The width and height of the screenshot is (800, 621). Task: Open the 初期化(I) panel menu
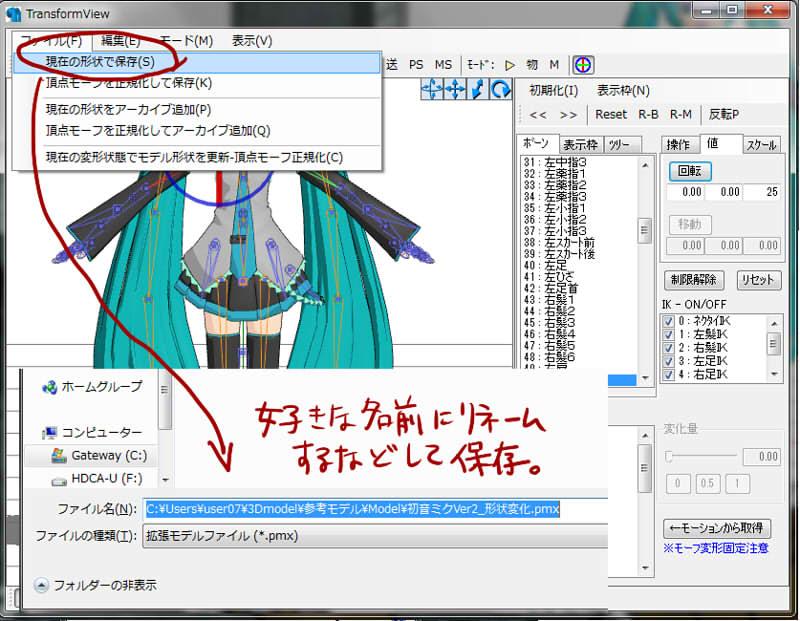click(x=554, y=90)
